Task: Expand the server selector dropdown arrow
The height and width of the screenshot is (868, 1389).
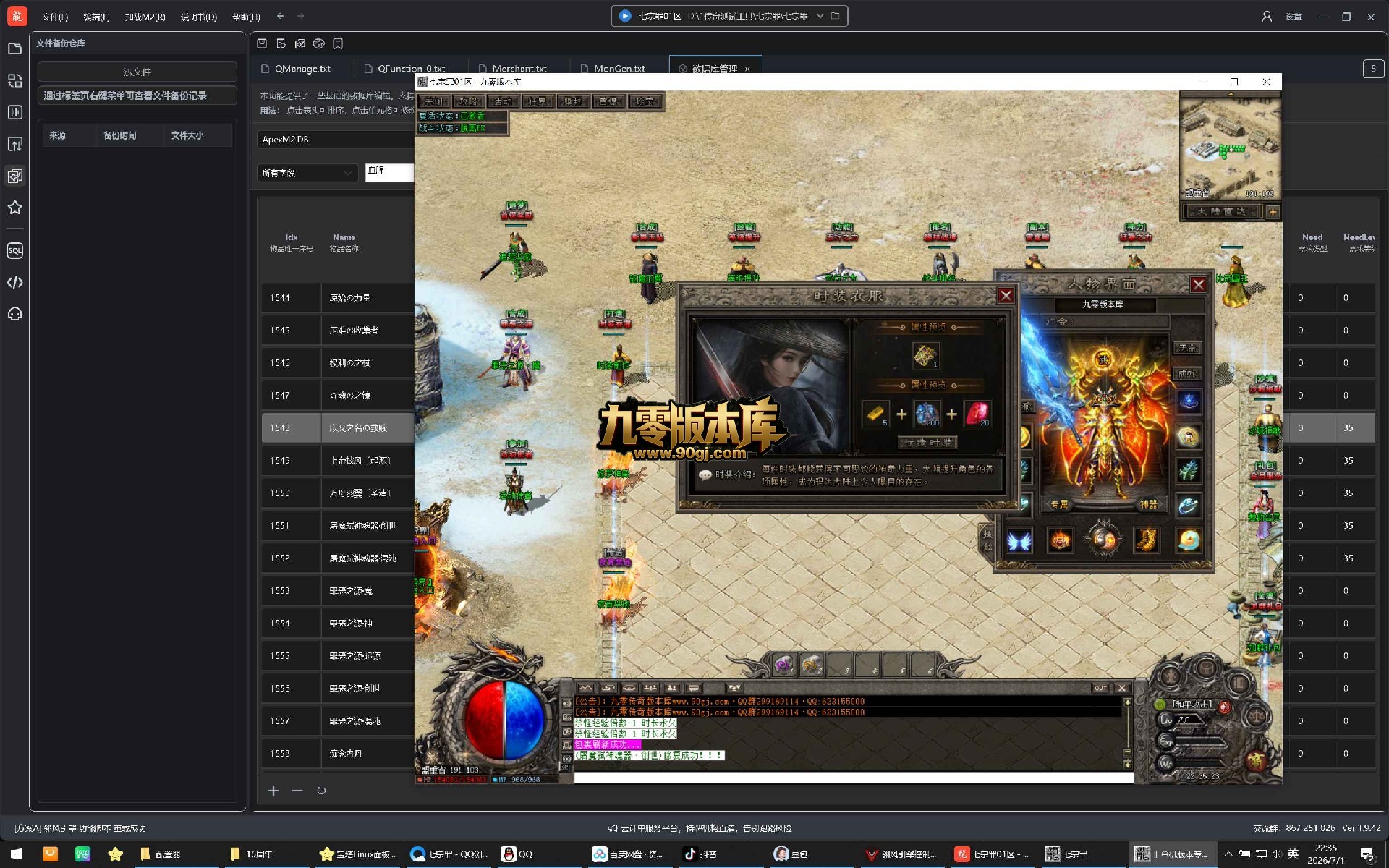Action: [x=820, y=16]
